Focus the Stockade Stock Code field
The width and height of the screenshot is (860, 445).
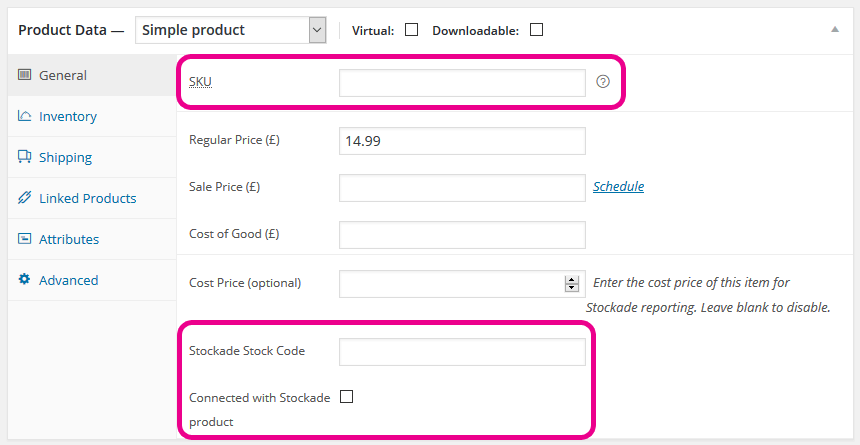point(462,352)
